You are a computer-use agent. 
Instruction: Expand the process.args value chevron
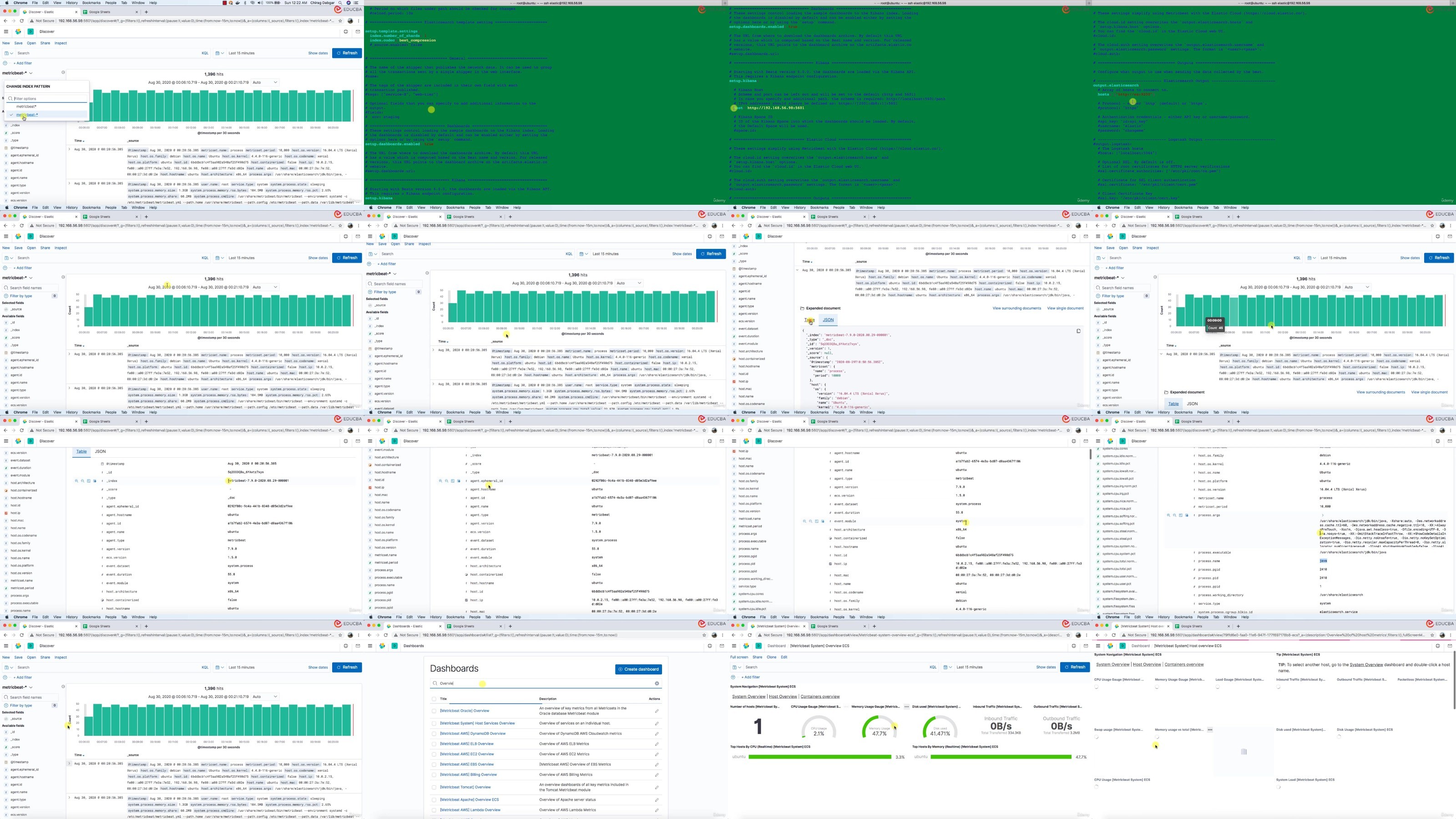(1322, 516)
